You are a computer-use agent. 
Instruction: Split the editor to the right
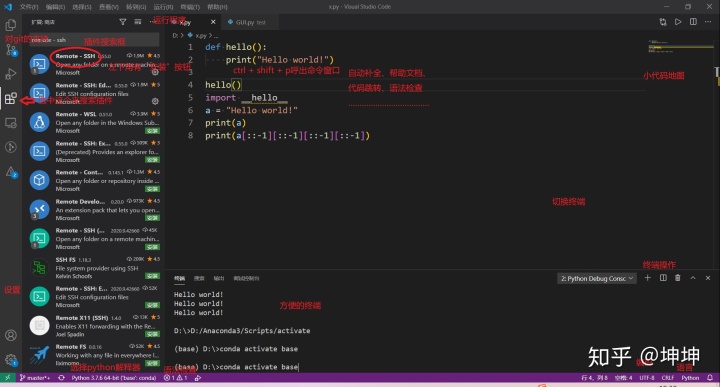(693, 22)
